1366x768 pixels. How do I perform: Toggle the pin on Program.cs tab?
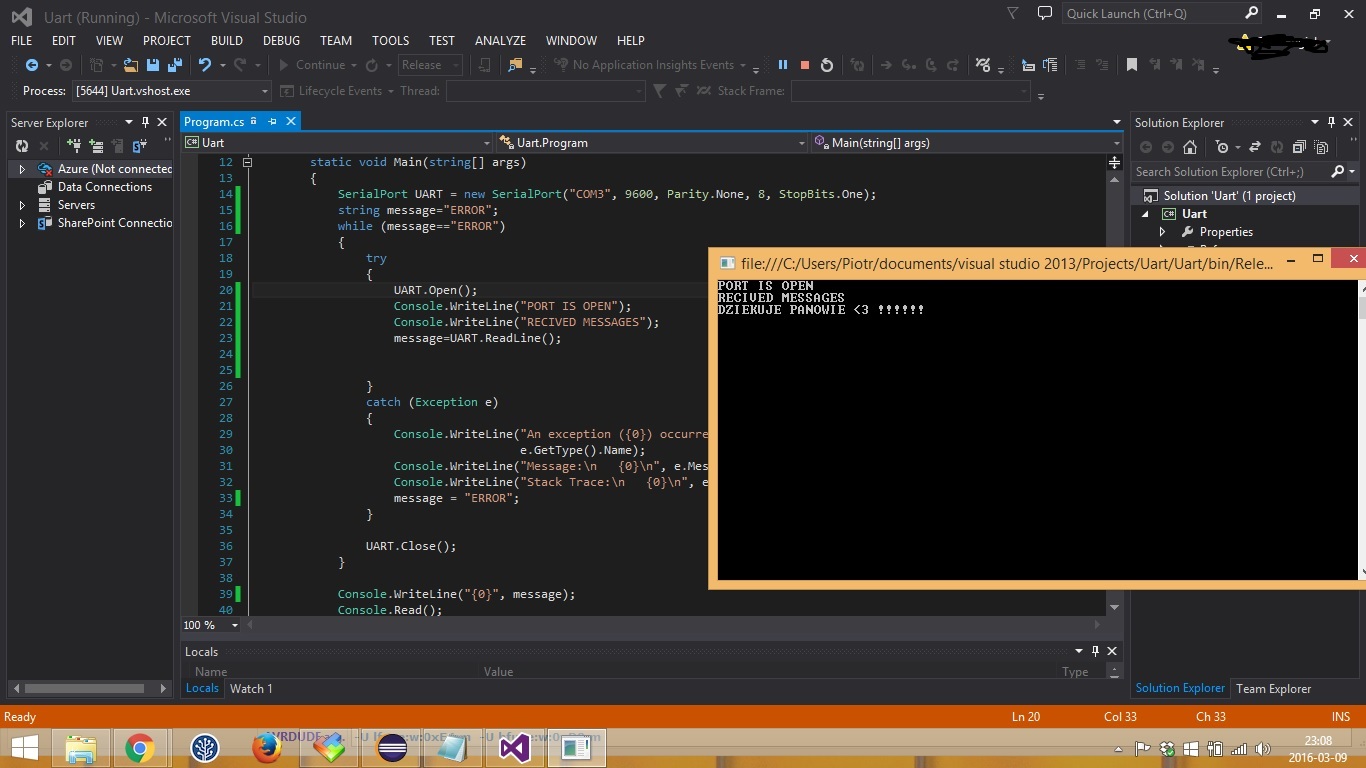point(272,121)
